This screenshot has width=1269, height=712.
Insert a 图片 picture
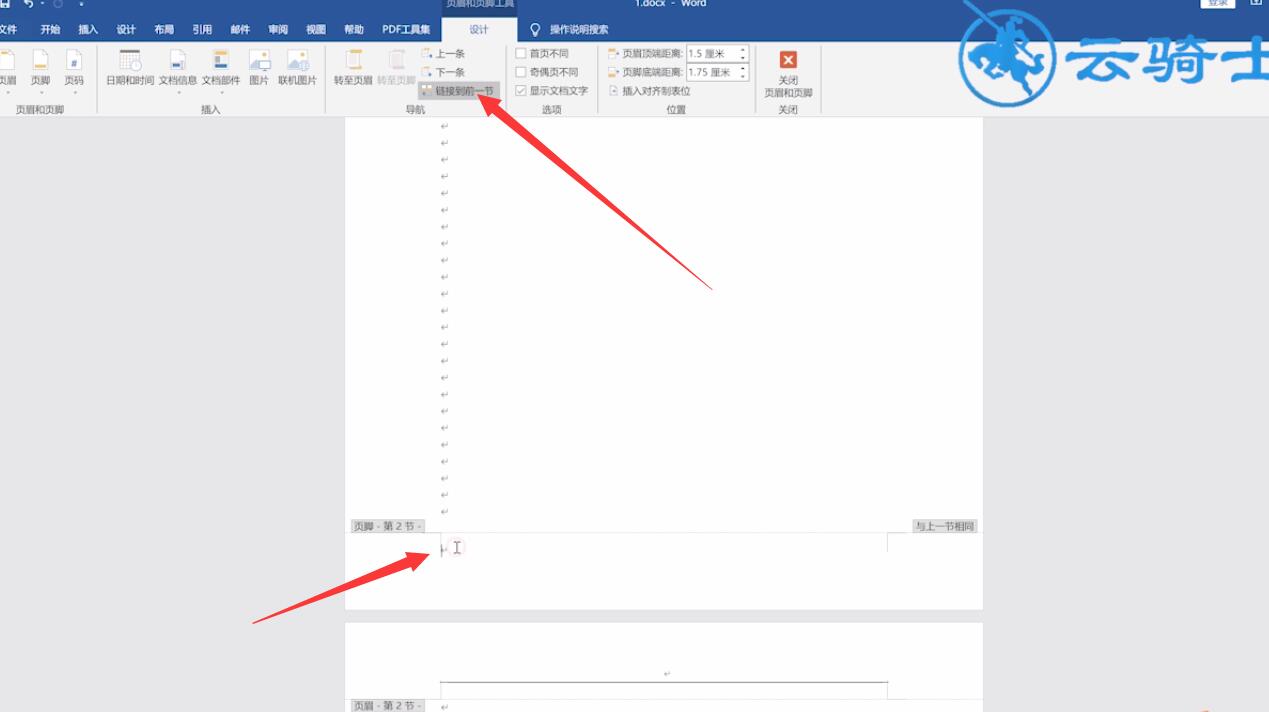[259, 68]
